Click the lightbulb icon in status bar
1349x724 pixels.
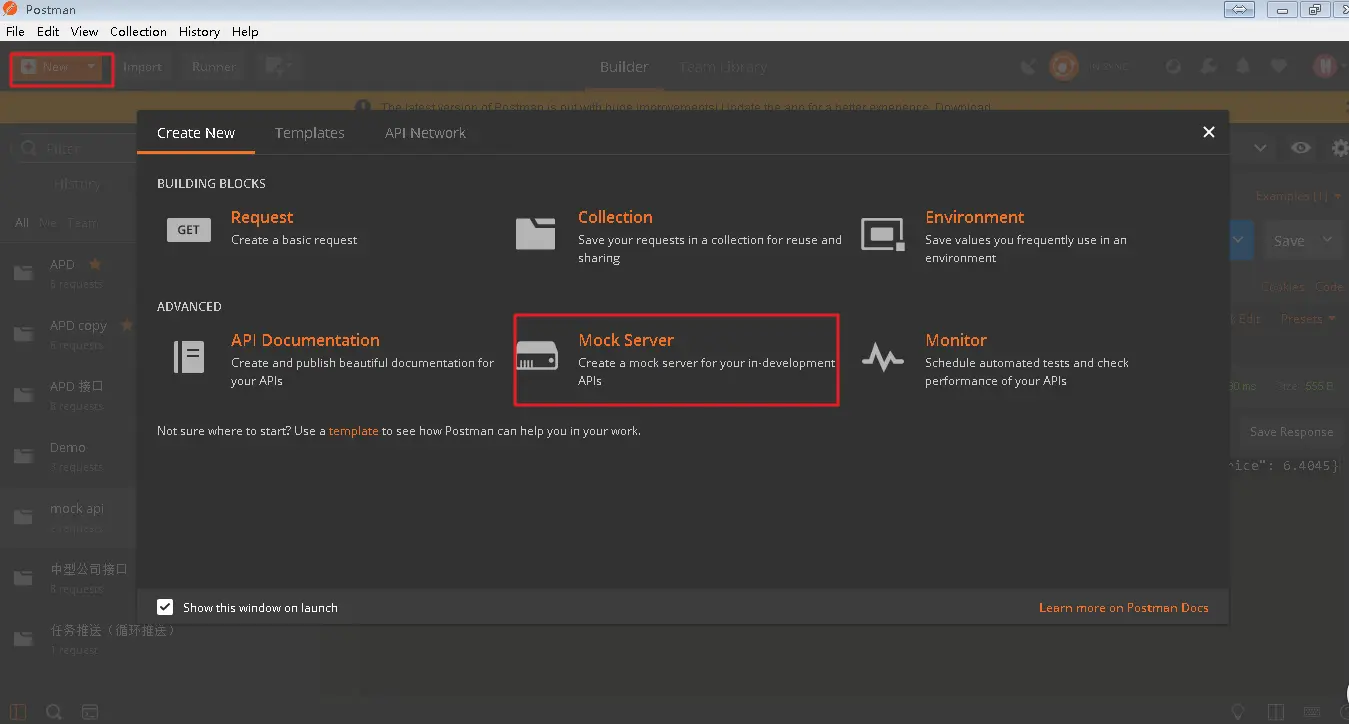(1238, 712)
